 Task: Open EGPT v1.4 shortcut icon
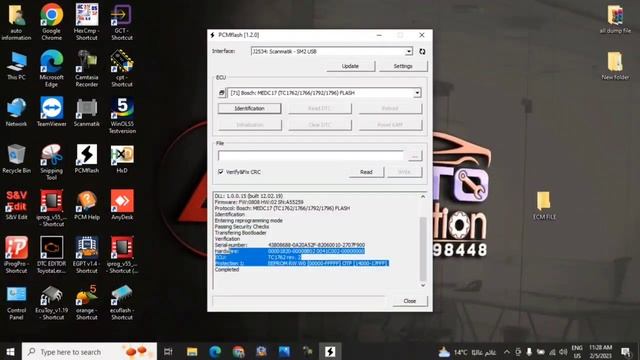(x=87, y=255)
